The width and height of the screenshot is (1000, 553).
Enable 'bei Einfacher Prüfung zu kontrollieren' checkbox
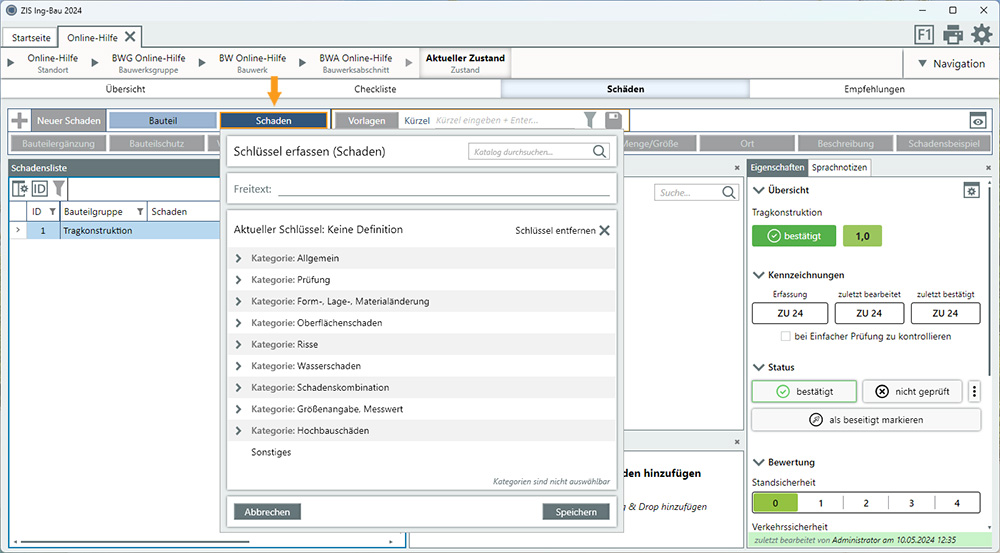point(786,337)
